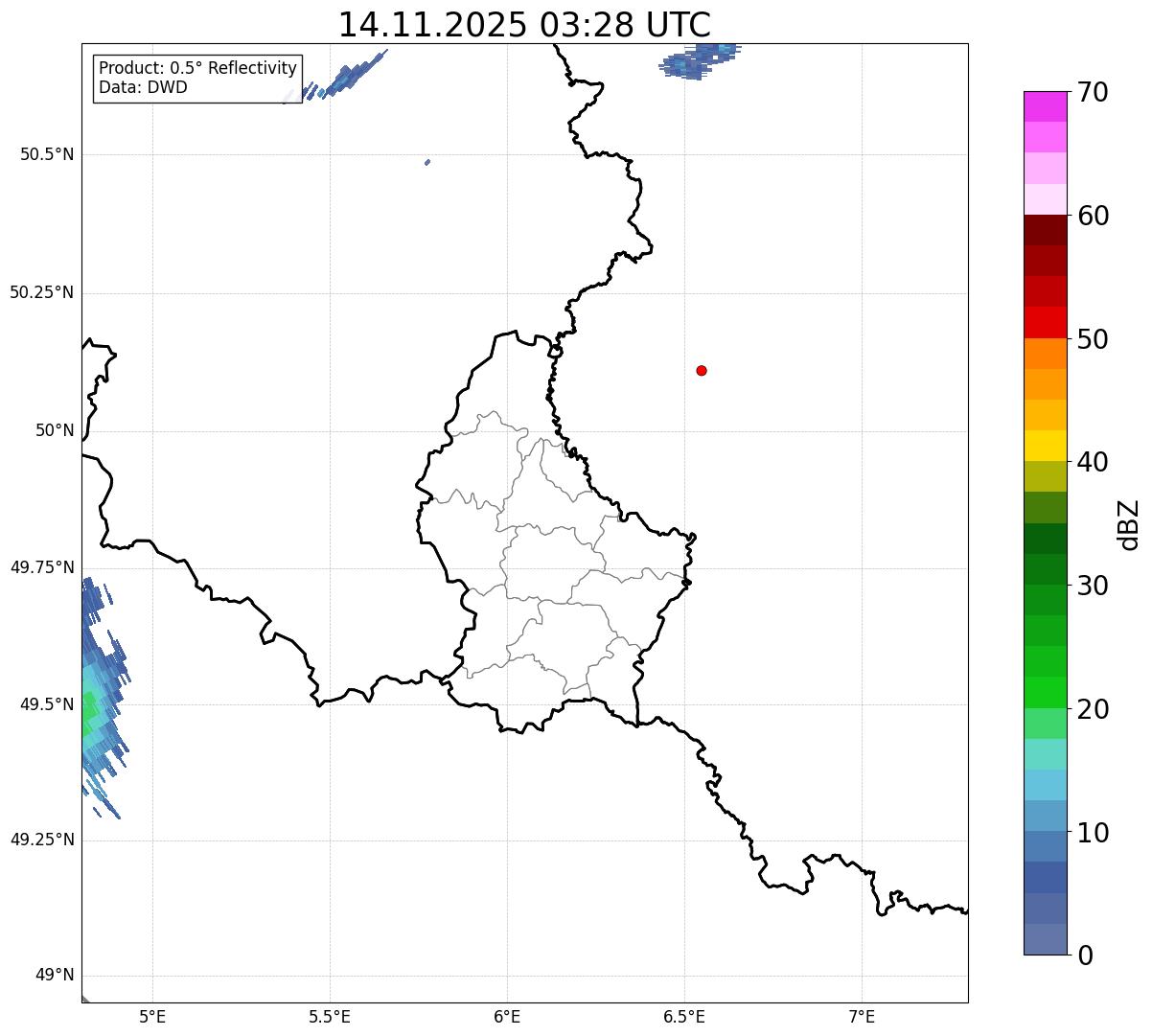This screenshot has width=1152, height=1036.
Task: Select the dark red colorbar segment below 60
Action: 1045,230
